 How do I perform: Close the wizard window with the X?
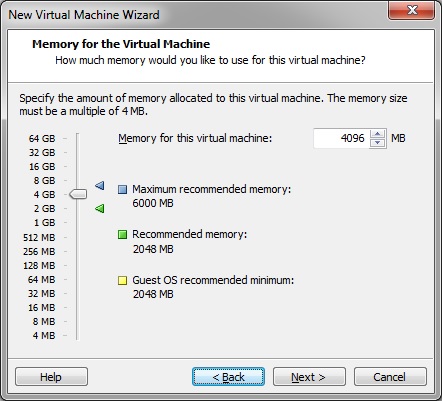412,10
